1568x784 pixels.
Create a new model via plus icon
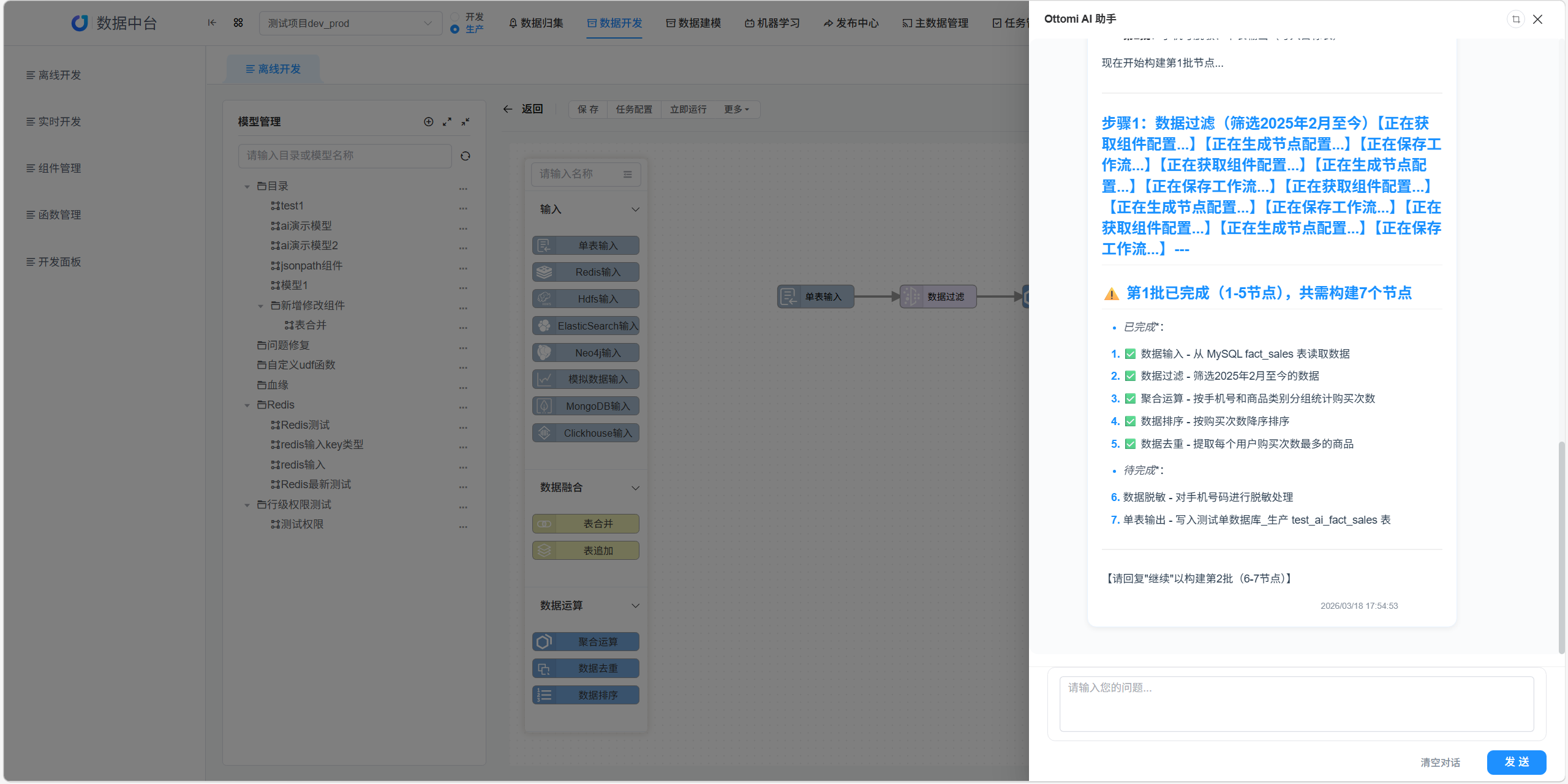(429, 122)
